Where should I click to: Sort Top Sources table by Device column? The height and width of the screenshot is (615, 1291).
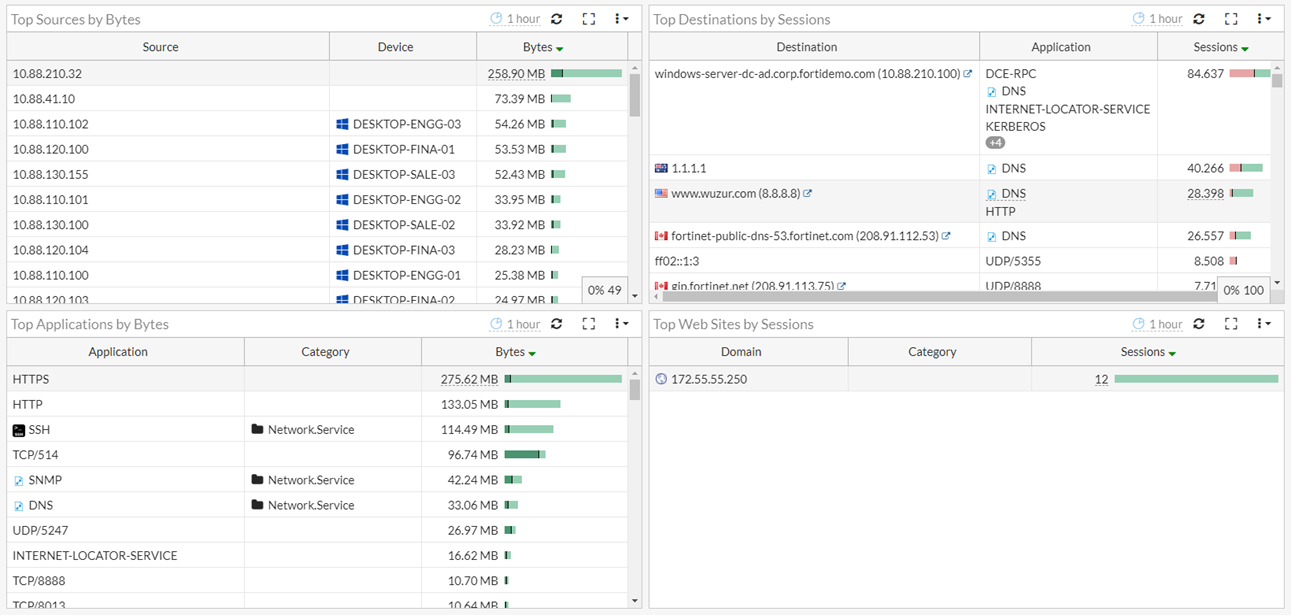[403, 47]
